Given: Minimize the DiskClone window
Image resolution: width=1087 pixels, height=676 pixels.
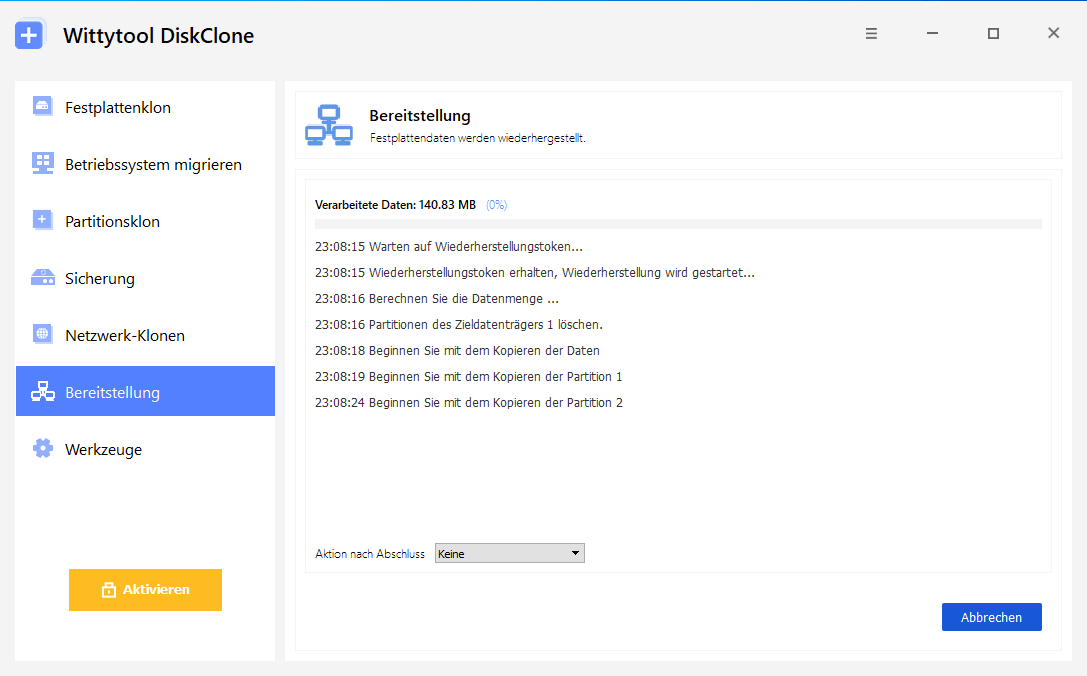Looking at the screenshot, I should click(x=932, y=33).
